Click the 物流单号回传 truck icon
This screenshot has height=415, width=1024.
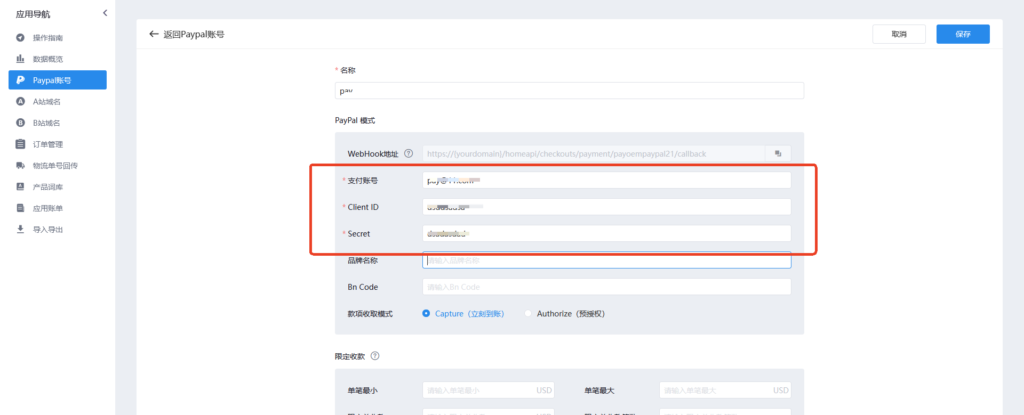coord(20,165)
